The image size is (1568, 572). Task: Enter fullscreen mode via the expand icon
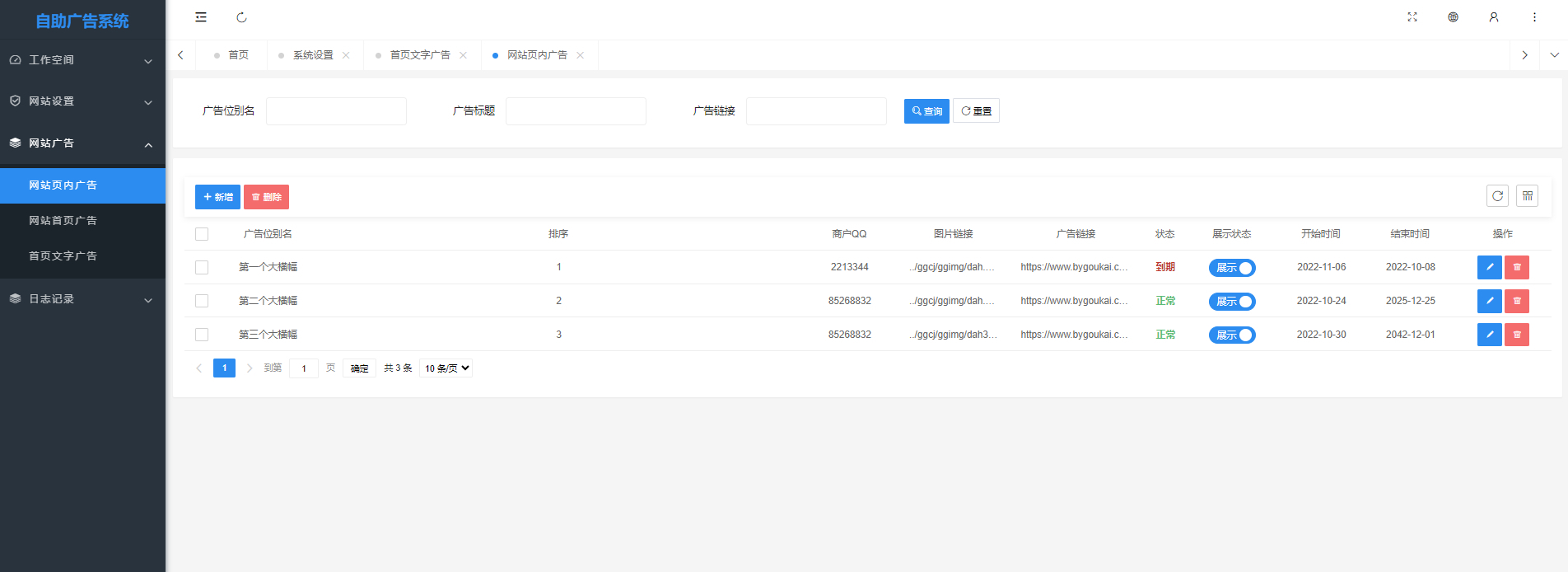click(1412, 17)
